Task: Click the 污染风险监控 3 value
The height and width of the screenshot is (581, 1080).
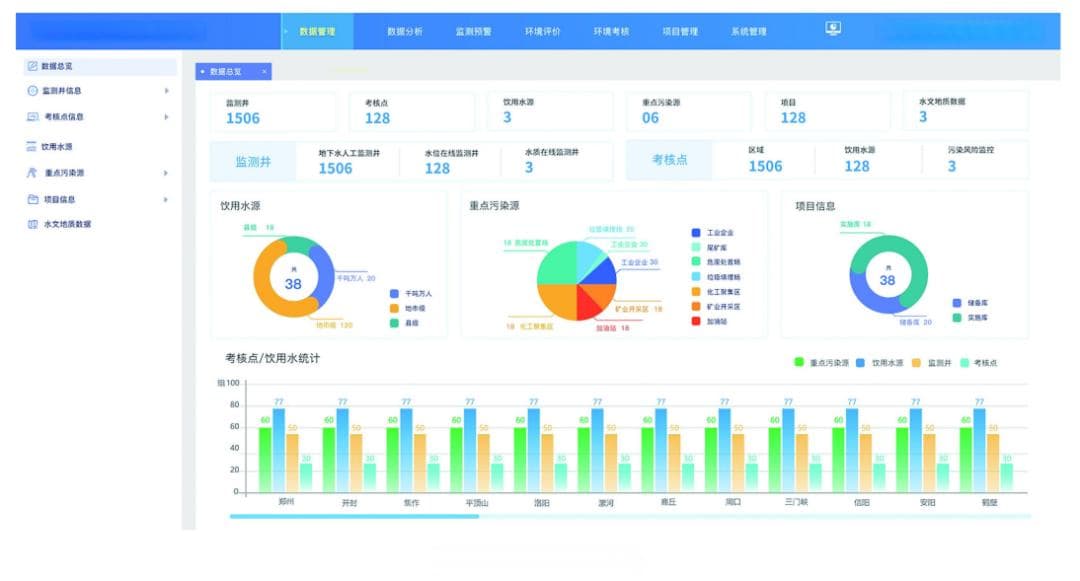Action: [952, 167]
